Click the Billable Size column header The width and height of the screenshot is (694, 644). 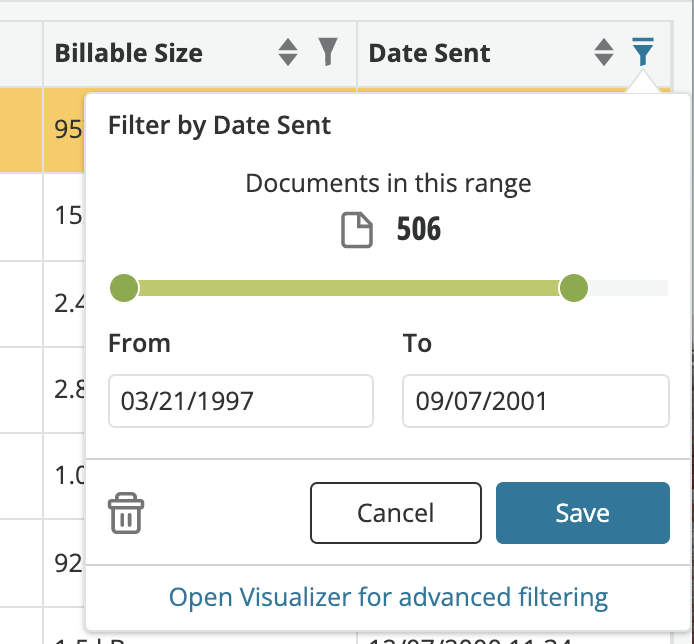(128, 53)
